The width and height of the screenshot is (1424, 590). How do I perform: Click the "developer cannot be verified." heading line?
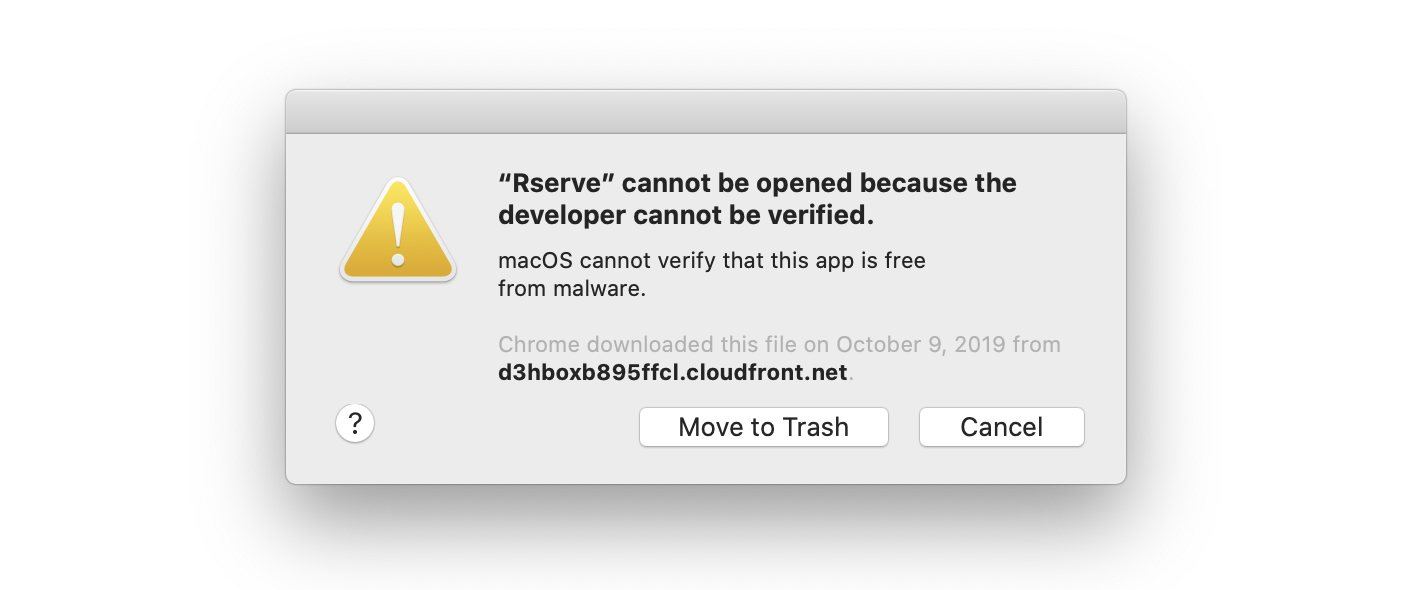click(x=686, y=215)
